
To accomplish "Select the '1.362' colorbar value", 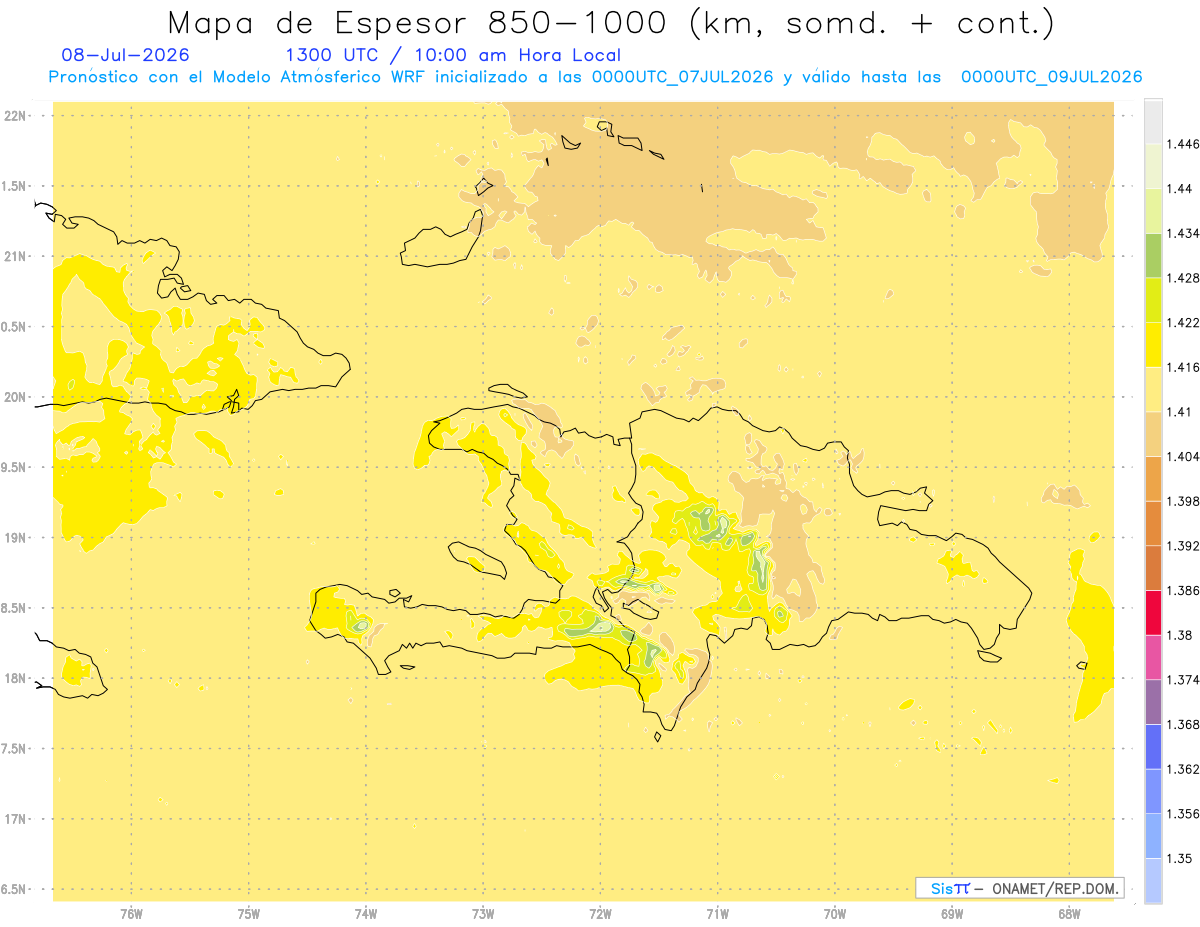I will click(1185, 769).
